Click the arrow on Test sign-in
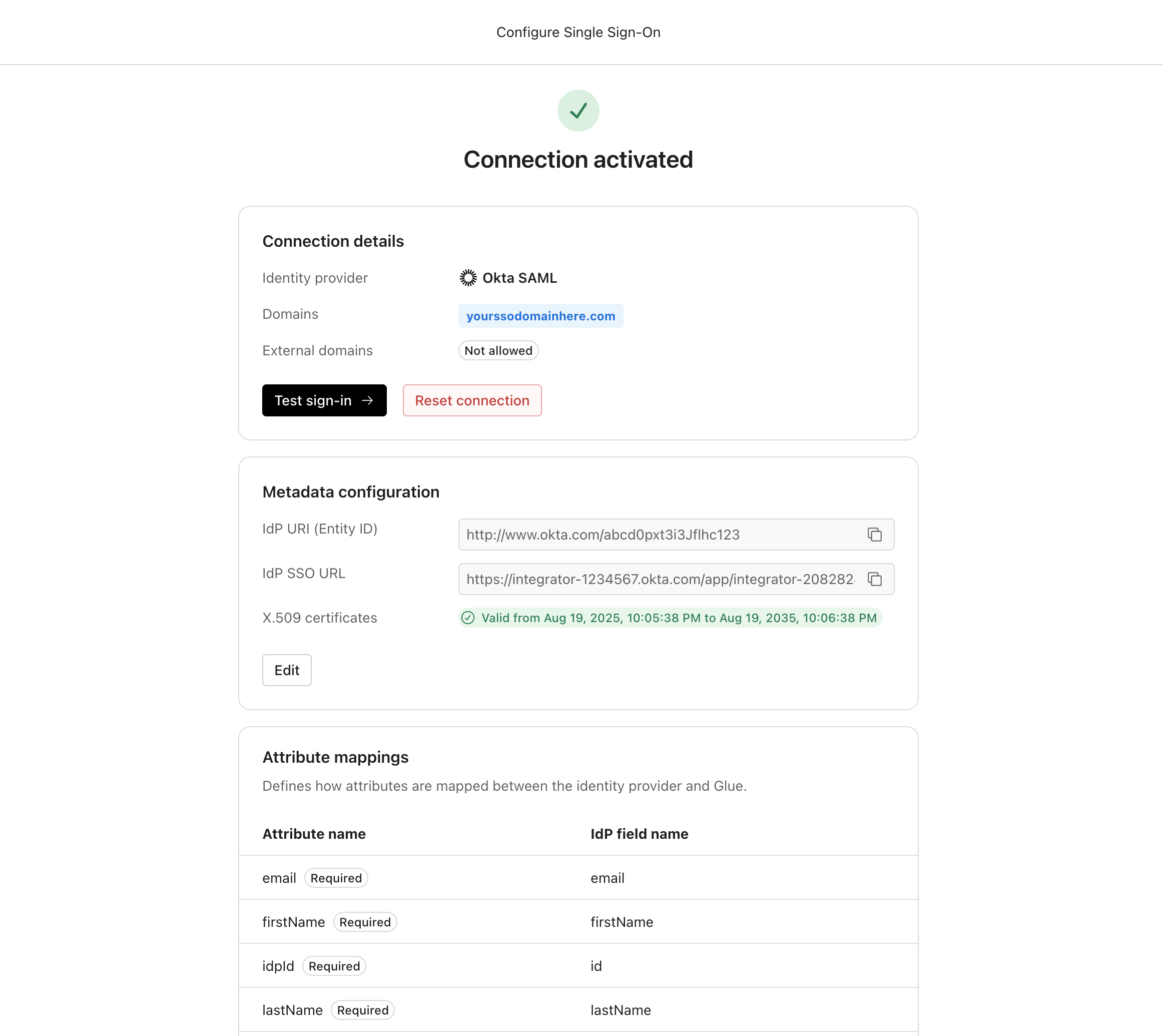Screen dimensions: 1163x1036 (368, 400)
